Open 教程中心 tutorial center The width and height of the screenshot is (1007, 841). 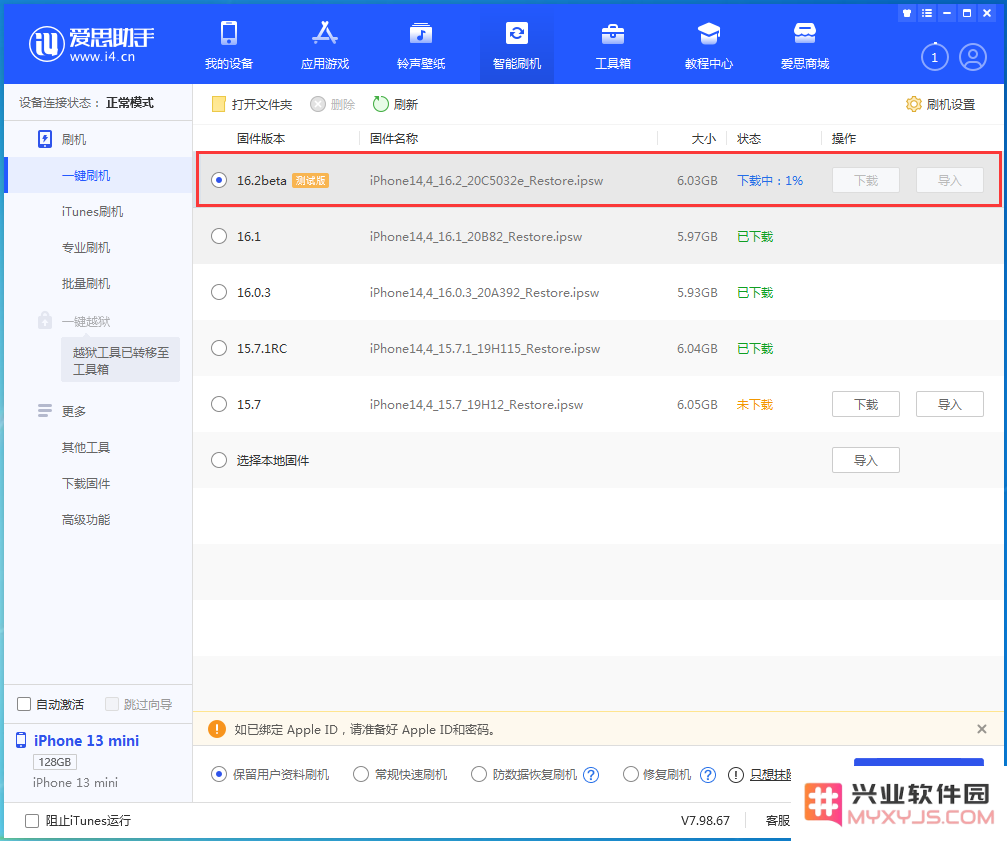708,45
